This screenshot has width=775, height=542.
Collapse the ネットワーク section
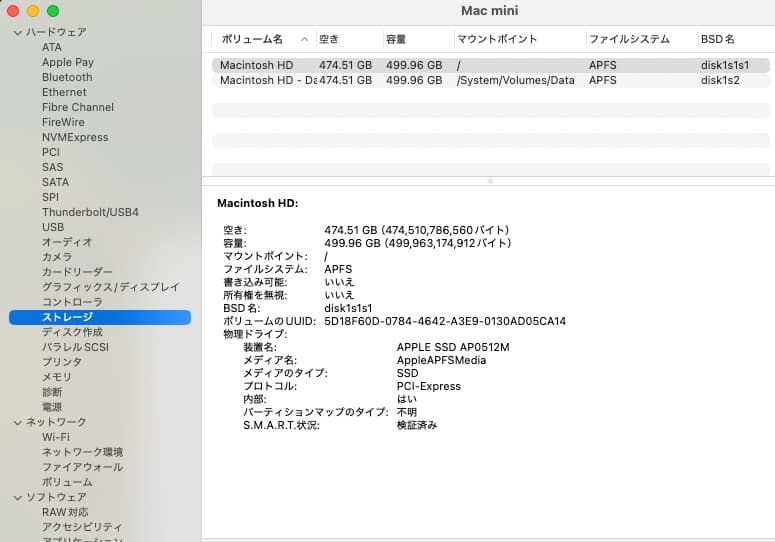(x=18, y=423)
